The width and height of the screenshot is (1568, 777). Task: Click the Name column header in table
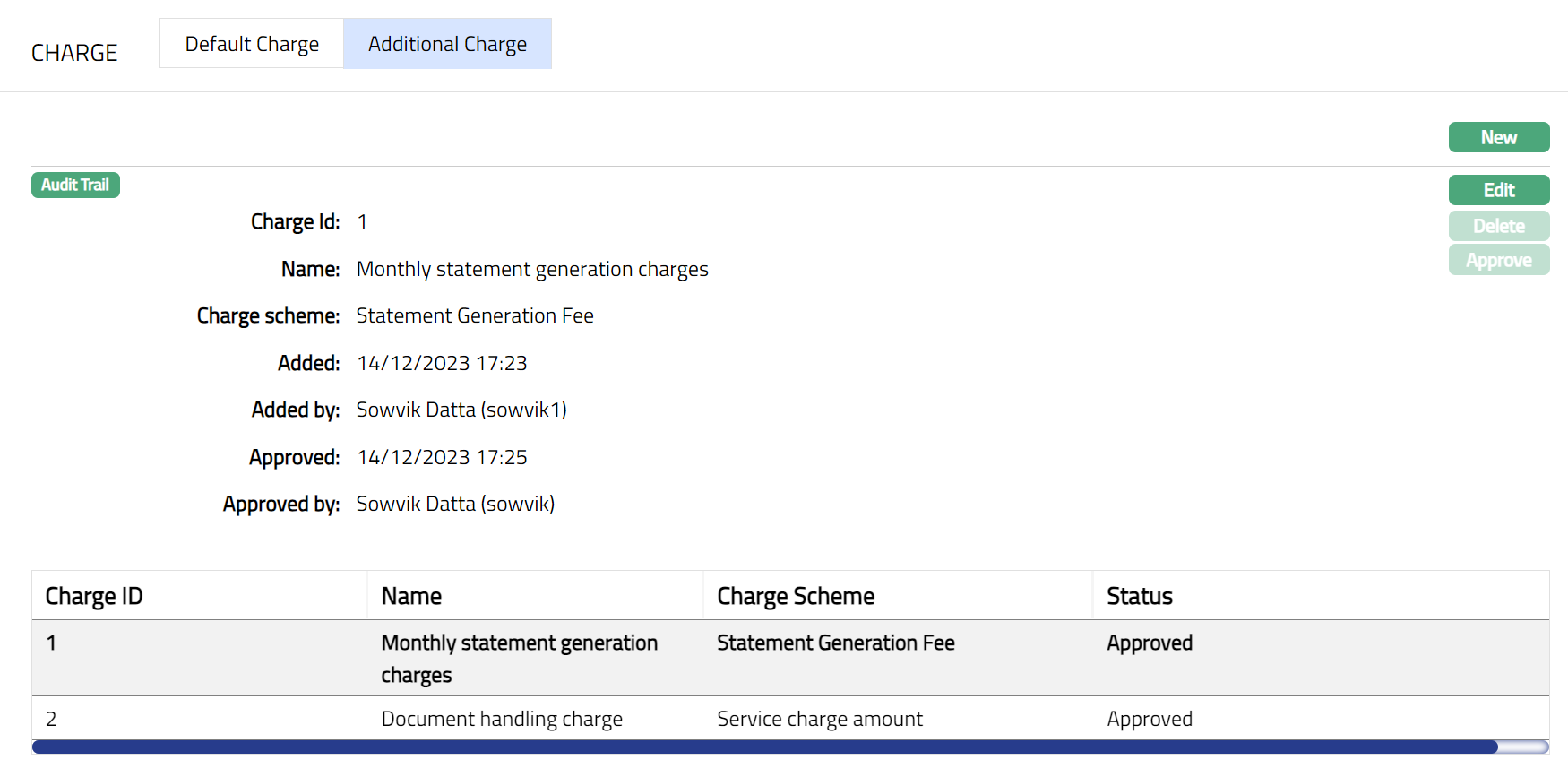click(411, 596)
